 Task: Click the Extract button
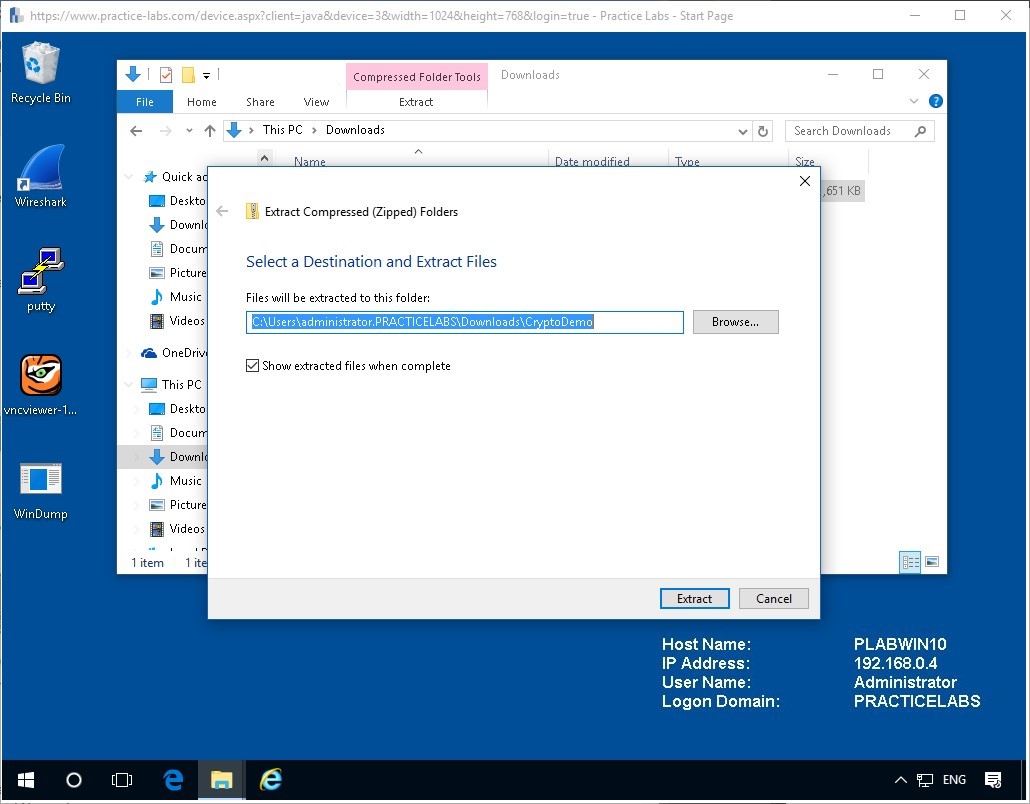[x=694, y=598]
